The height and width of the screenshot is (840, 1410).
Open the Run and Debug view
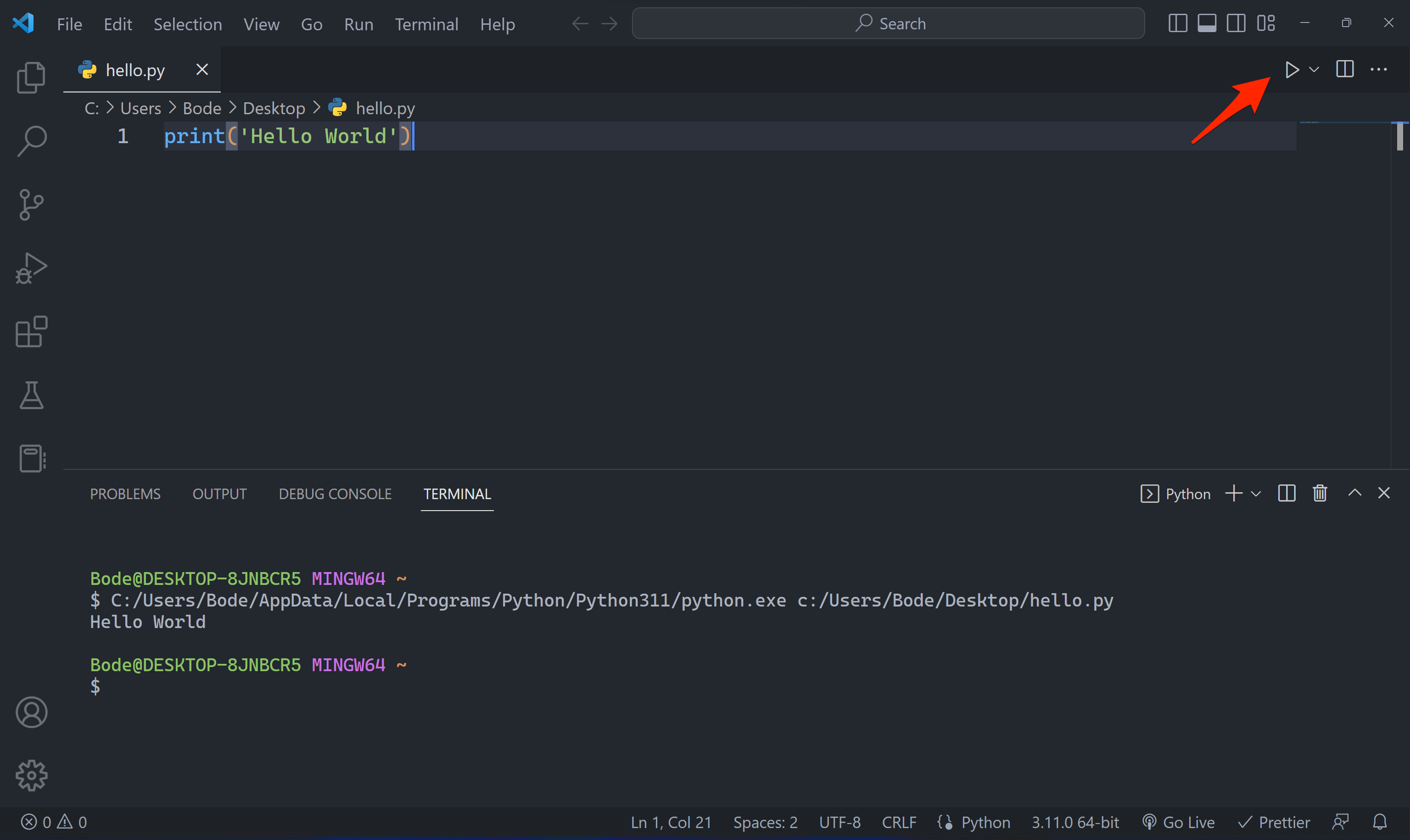31,268
